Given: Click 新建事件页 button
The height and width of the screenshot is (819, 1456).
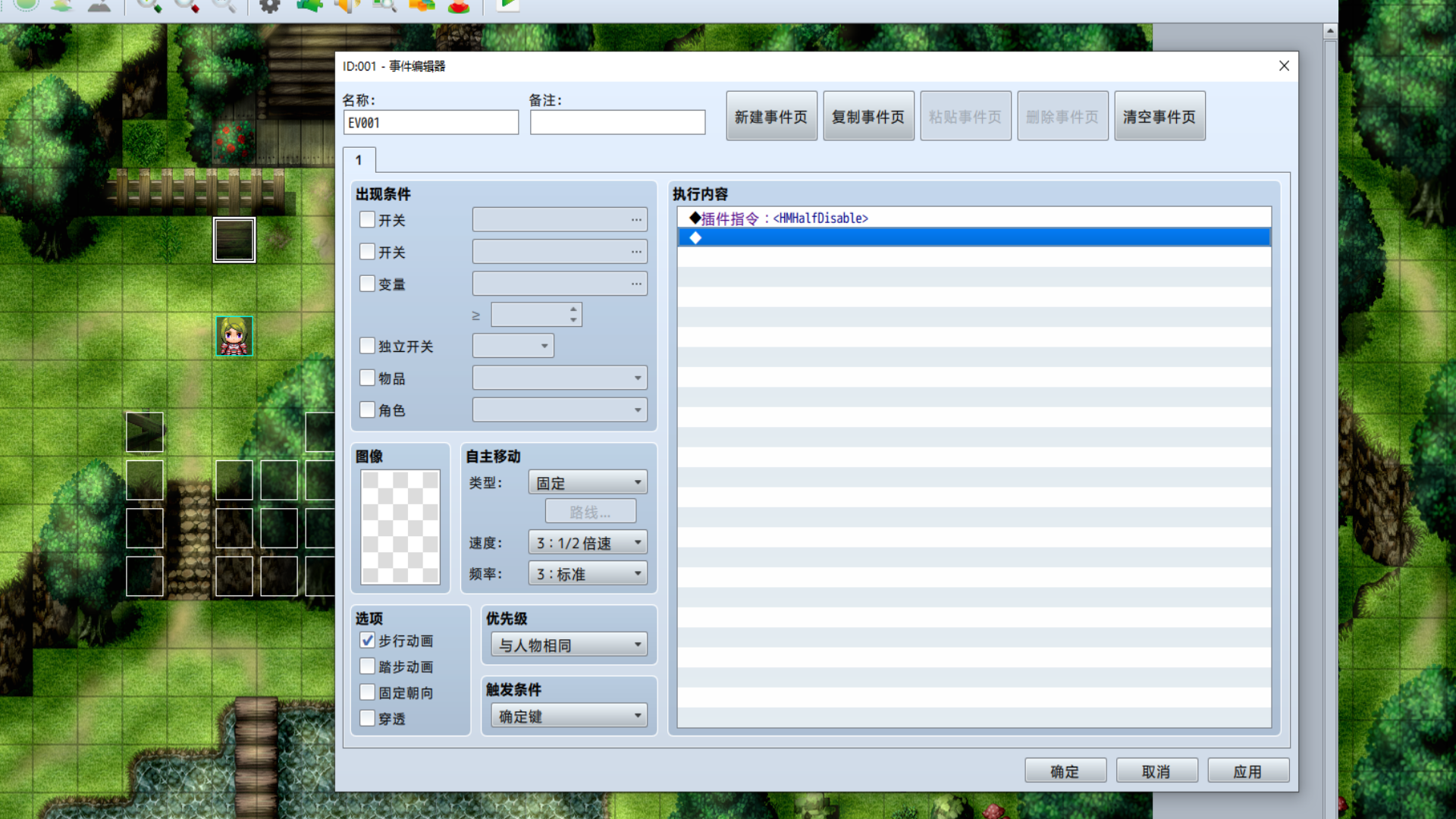Looking at the screenshot, I should 771,116.
